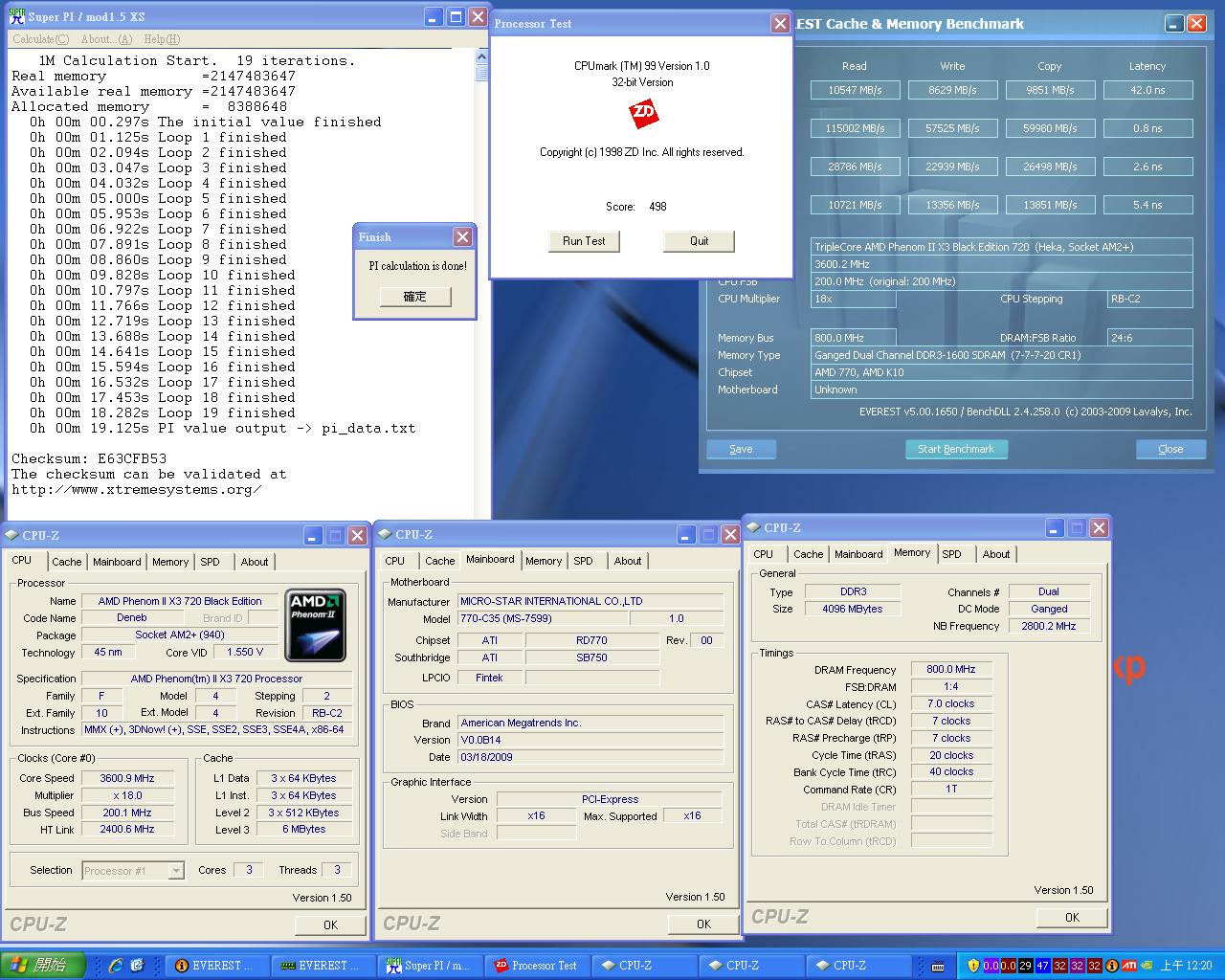The width and height of the screenshot is (1225, 980).
Task: Click the Show Desktop Quick Launch icon
Action: pyautogui.click(x=137, y=966)
